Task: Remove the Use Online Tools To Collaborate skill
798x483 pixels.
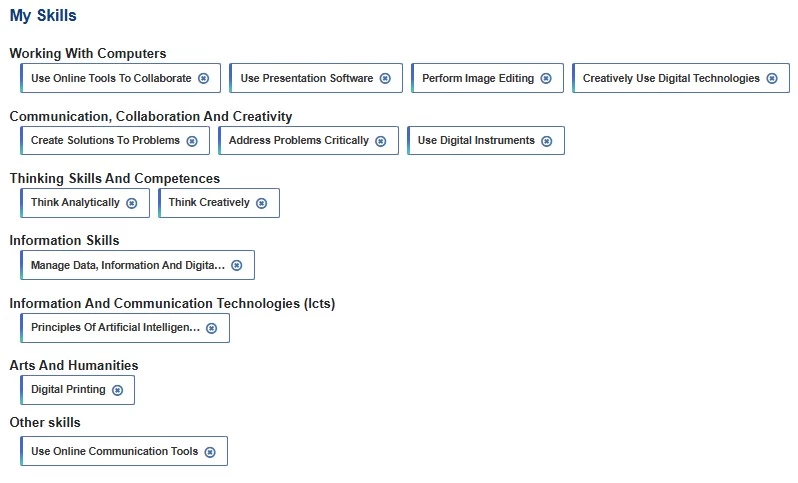Action: click(x=204, y=78)
